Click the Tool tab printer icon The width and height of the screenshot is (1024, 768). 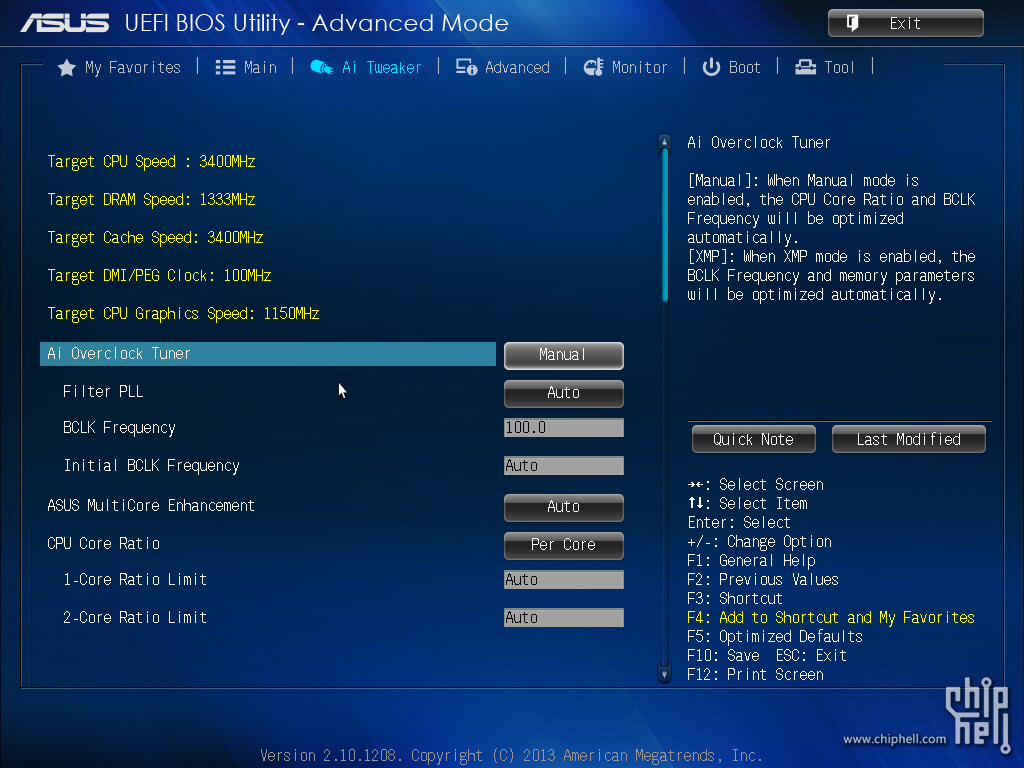point(805,67)
